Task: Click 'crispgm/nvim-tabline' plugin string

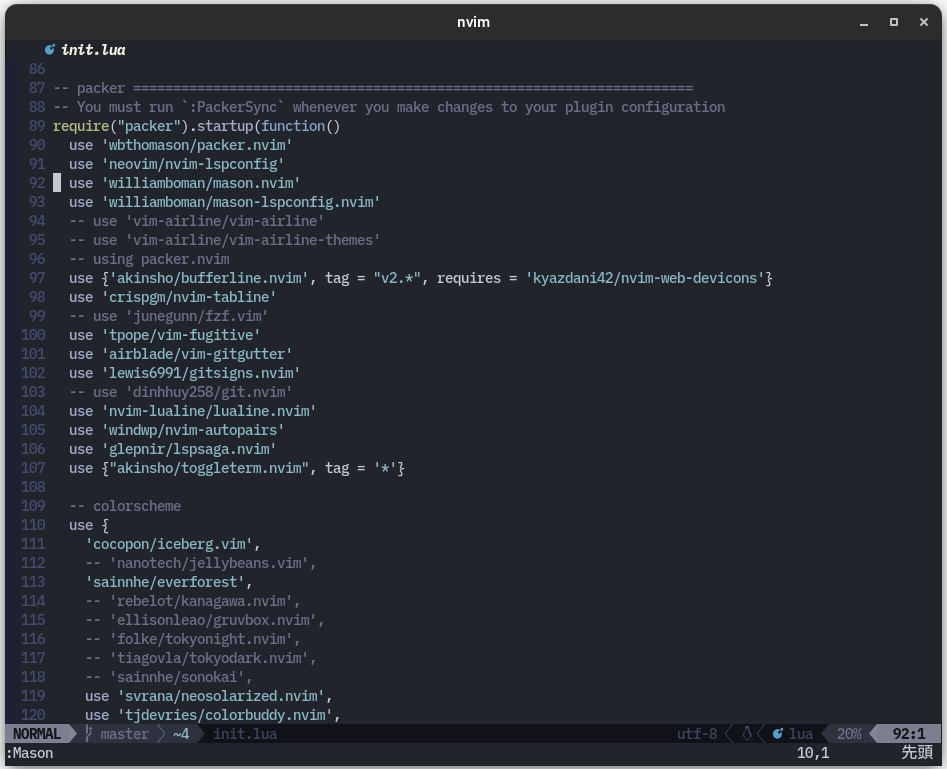Action: [188, 297]
